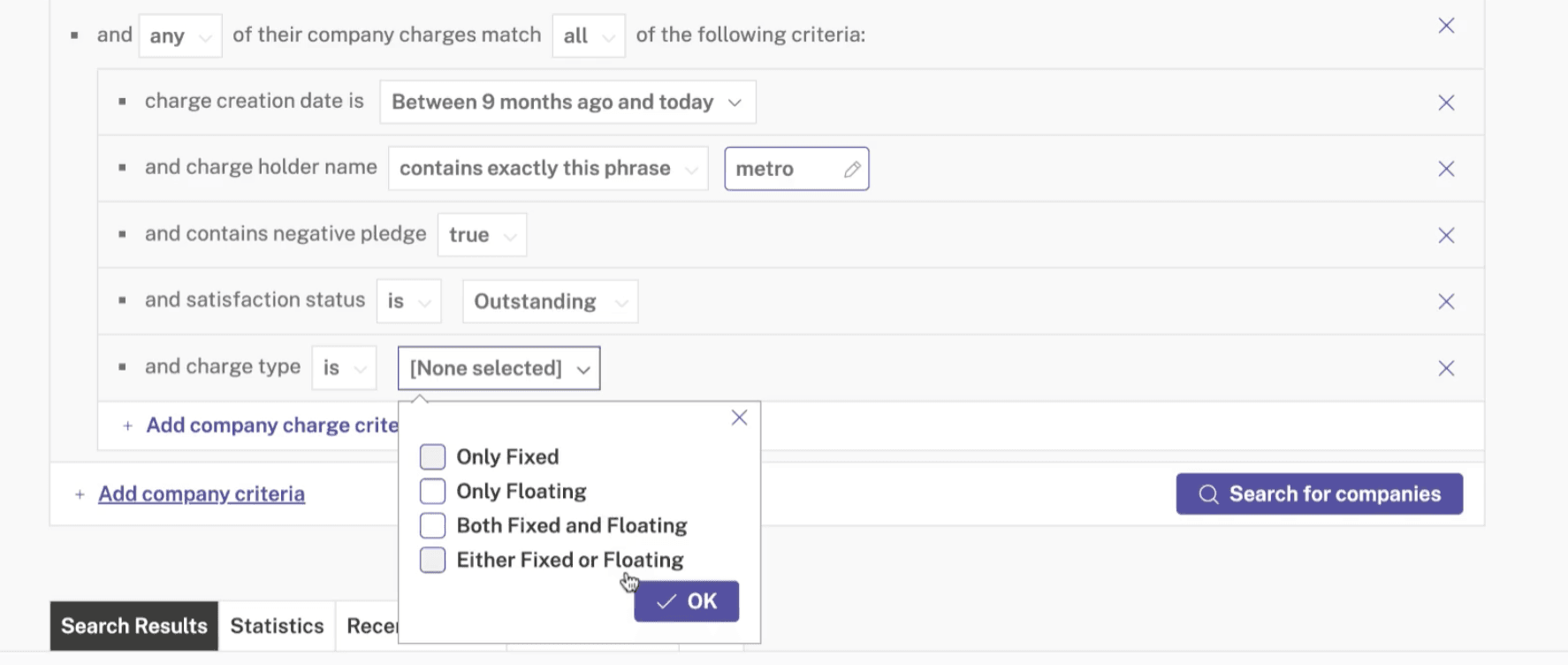This screenshot has height=665, width=1568.
Task: Tick the Only Floating checkbox
Action: click(432, 491)
